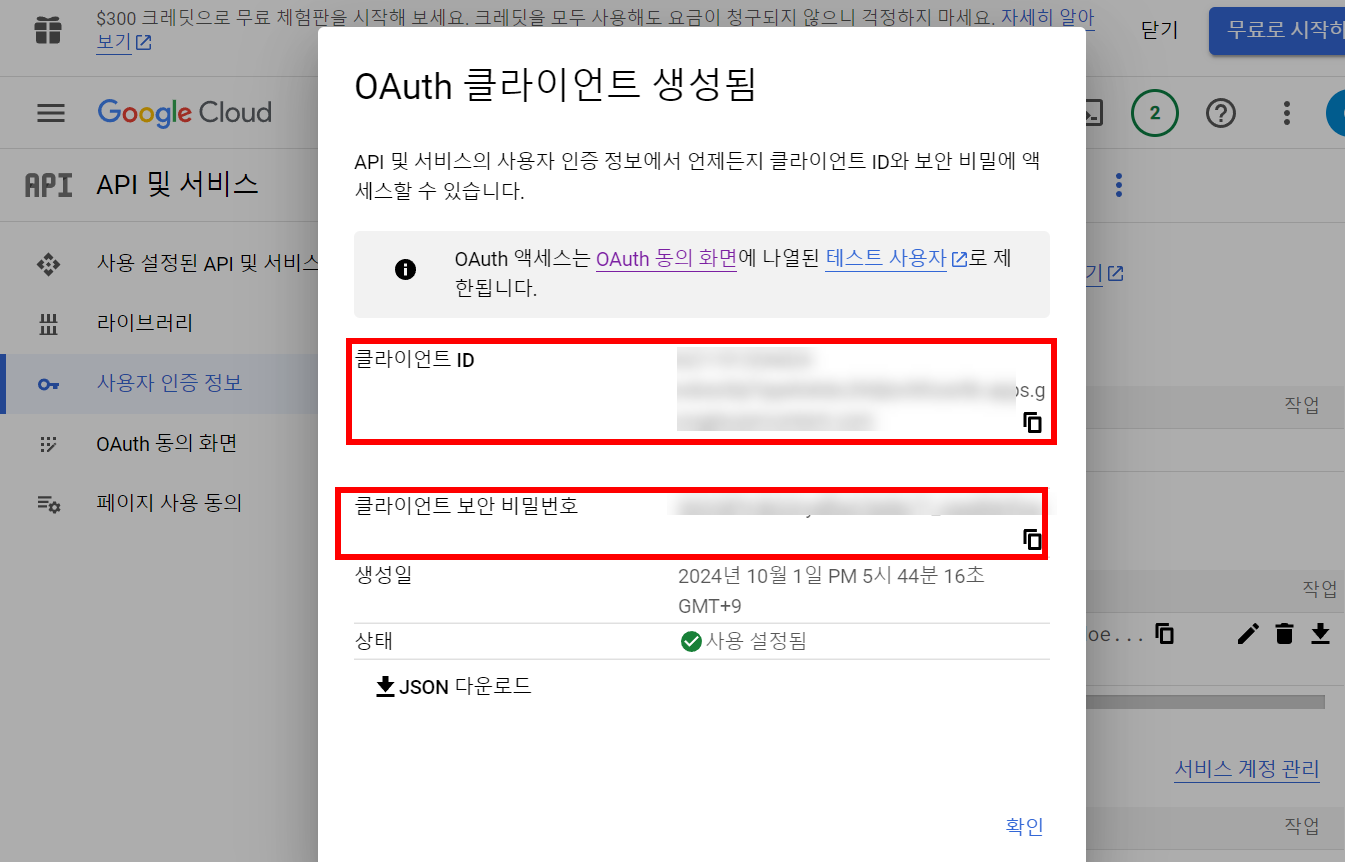Click the API icon next to API 및 서비스

click(x=48, y=185)
